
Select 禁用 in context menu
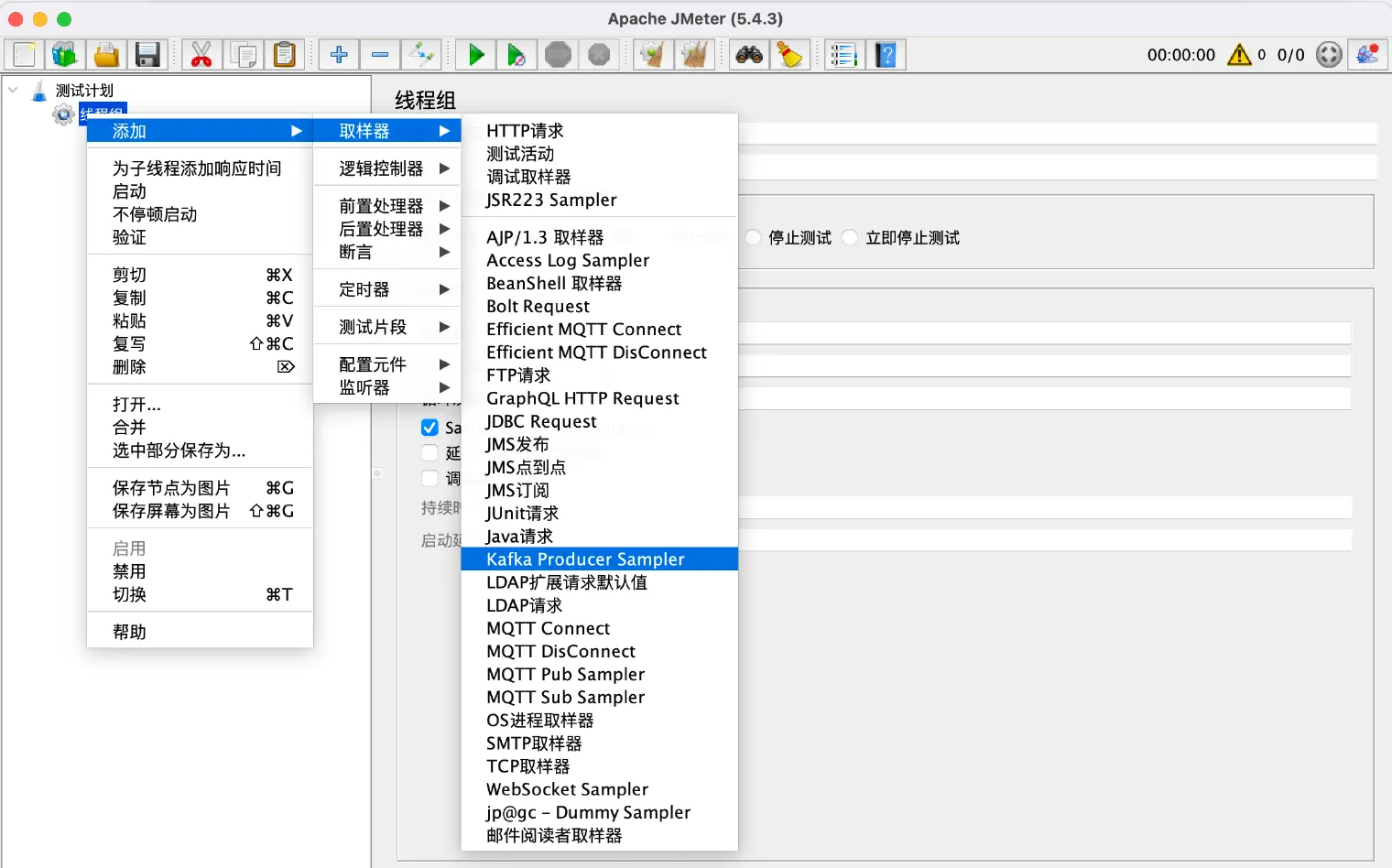coord(201,571)
